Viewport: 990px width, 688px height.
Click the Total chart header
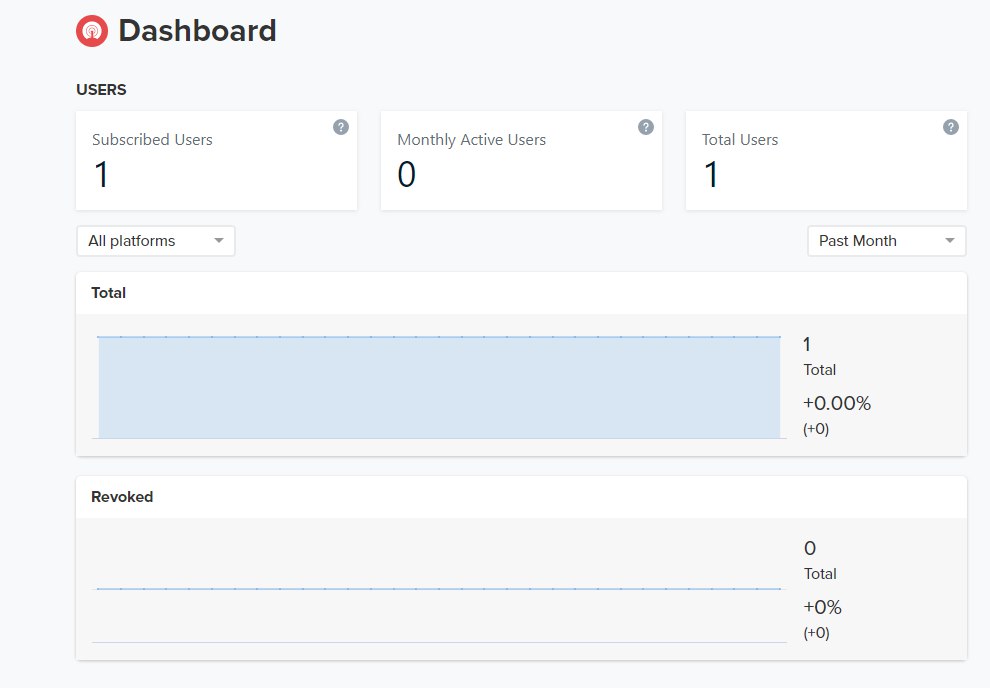click(109, 293)
